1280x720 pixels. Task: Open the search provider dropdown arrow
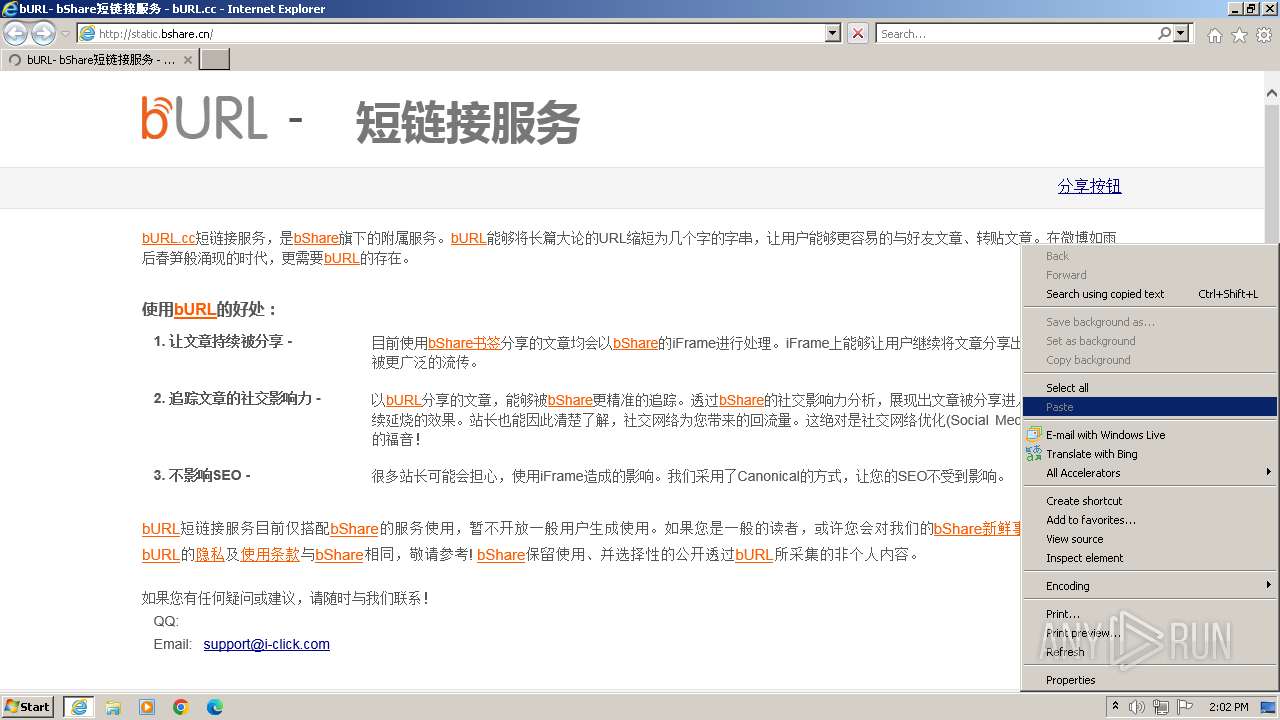pos(1182,33)
